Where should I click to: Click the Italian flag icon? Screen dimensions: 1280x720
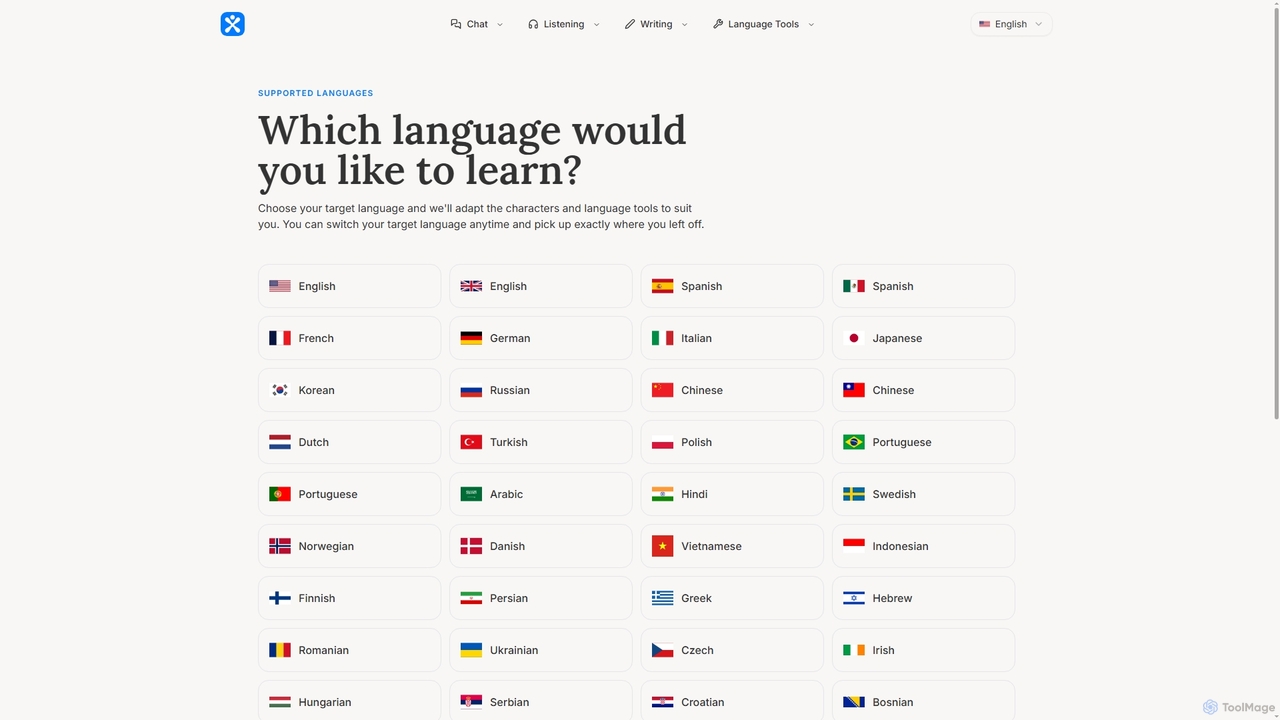(x=662, y=338)
